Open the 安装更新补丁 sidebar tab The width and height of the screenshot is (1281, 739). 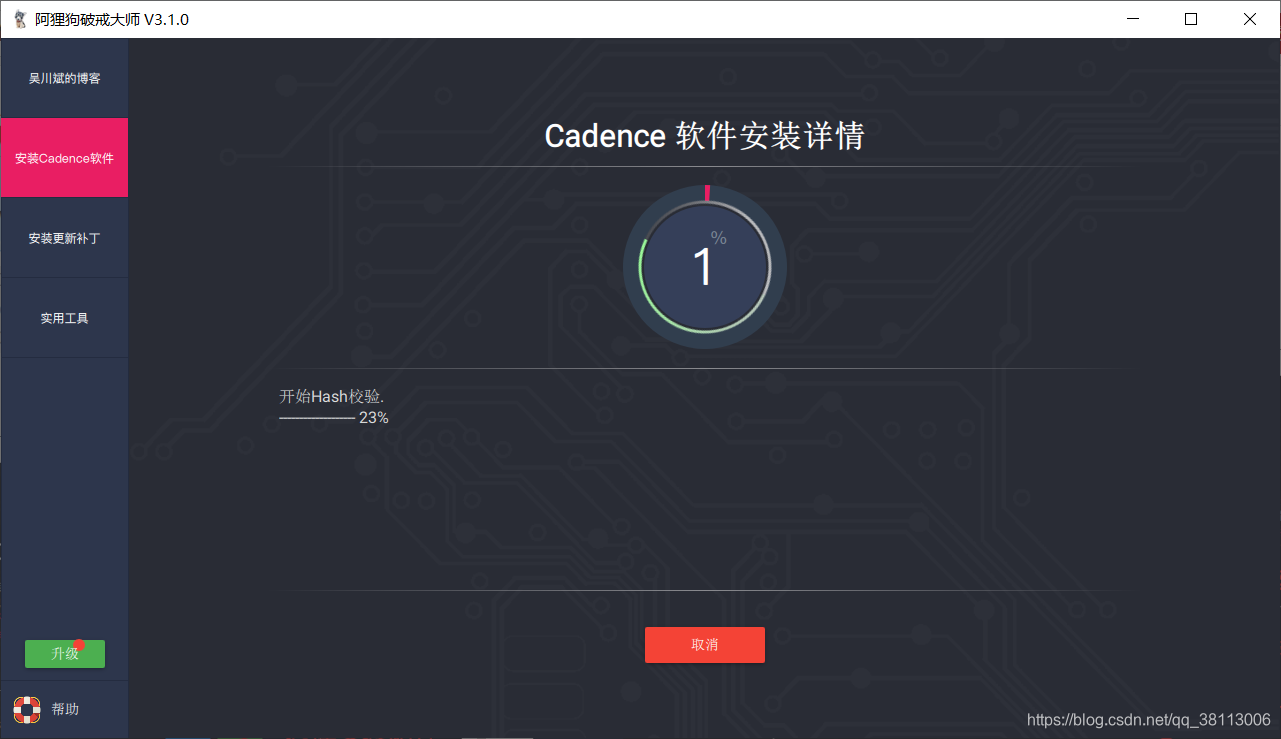tap(64, 238)
